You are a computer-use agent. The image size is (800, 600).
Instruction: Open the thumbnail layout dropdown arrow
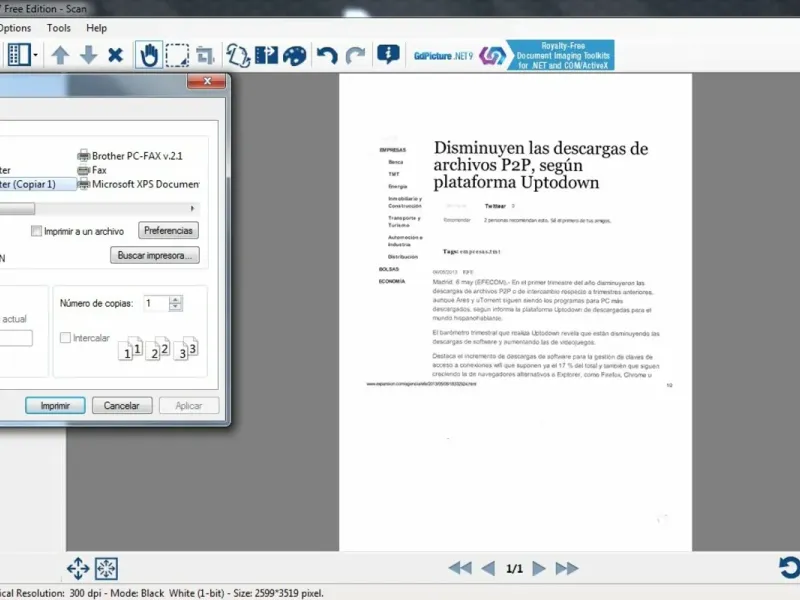point(36,55)
